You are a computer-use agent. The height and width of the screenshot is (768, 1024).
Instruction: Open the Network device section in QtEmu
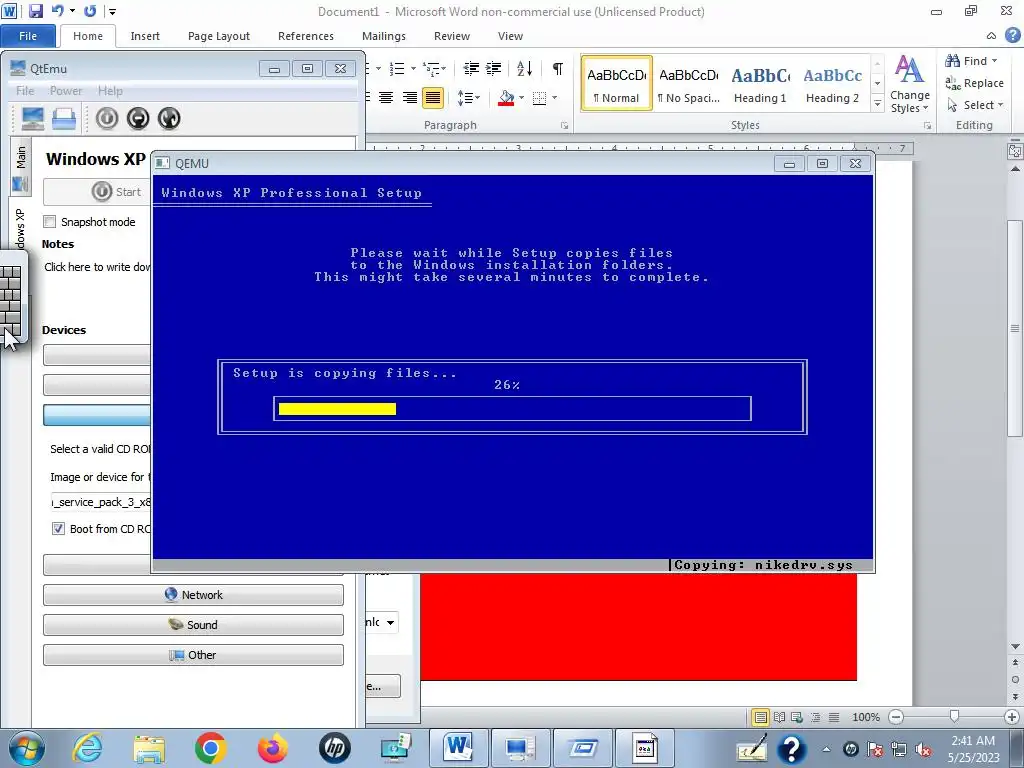coord(193,595)
